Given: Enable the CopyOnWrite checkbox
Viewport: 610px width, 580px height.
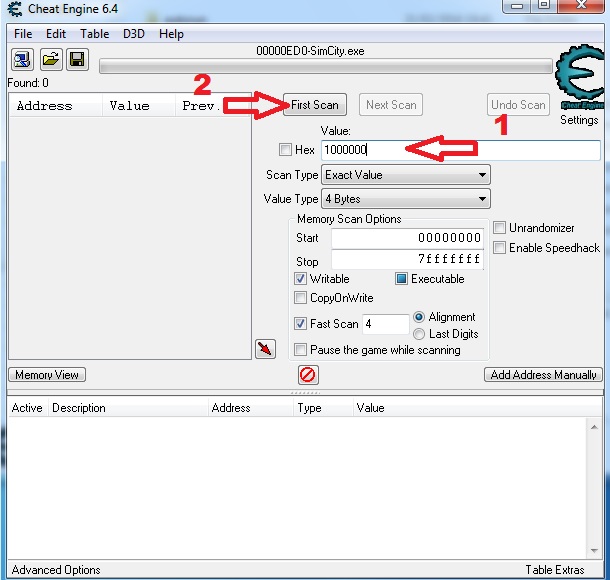Looking at the screenshot, I should click(300, 298).
